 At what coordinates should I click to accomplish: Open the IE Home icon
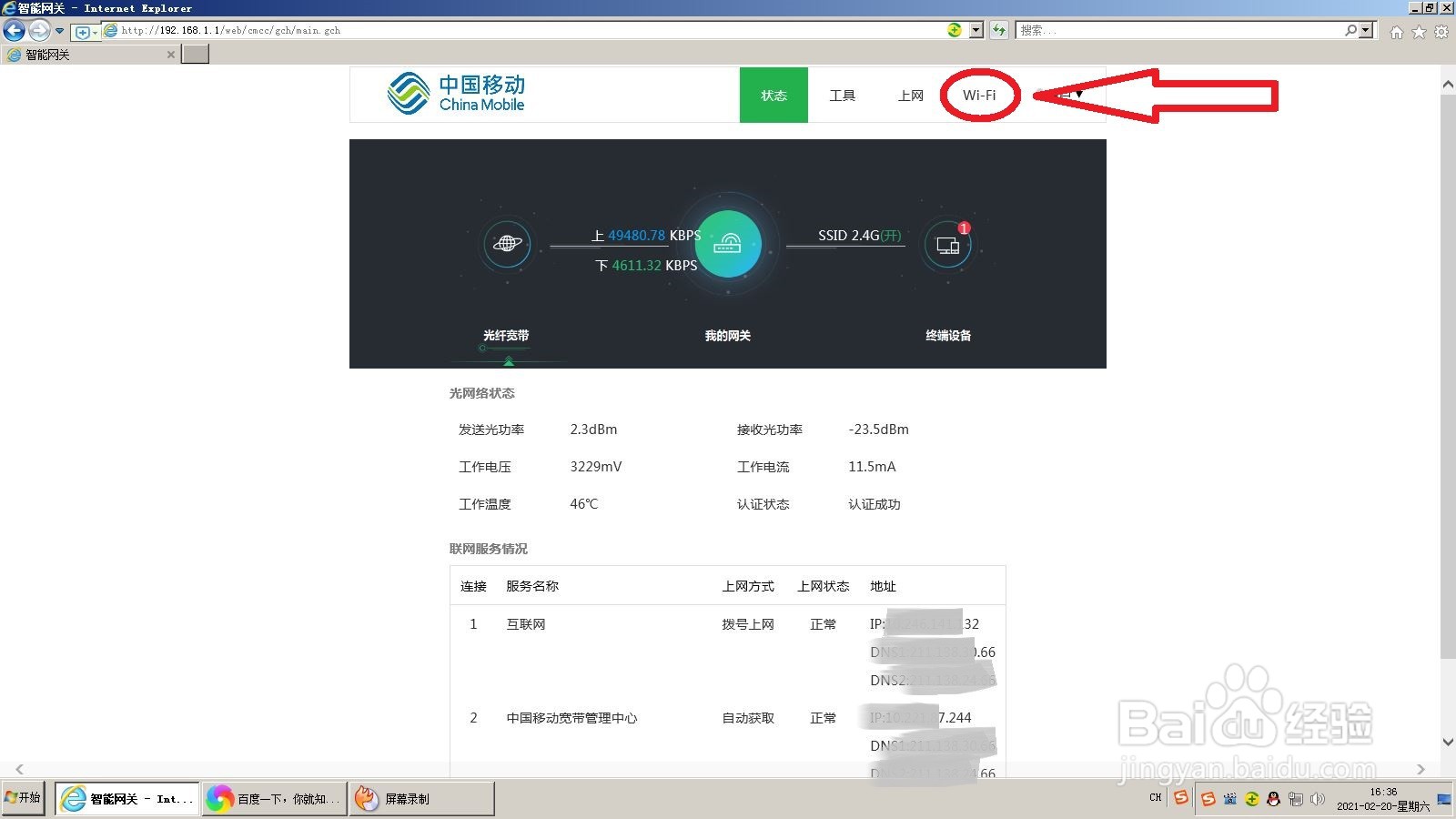tap(1397, 32)
